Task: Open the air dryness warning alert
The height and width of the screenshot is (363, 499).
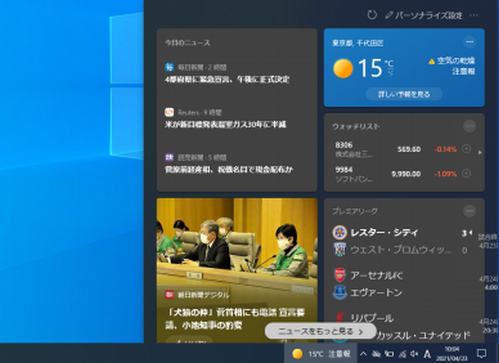Action: 452,66
